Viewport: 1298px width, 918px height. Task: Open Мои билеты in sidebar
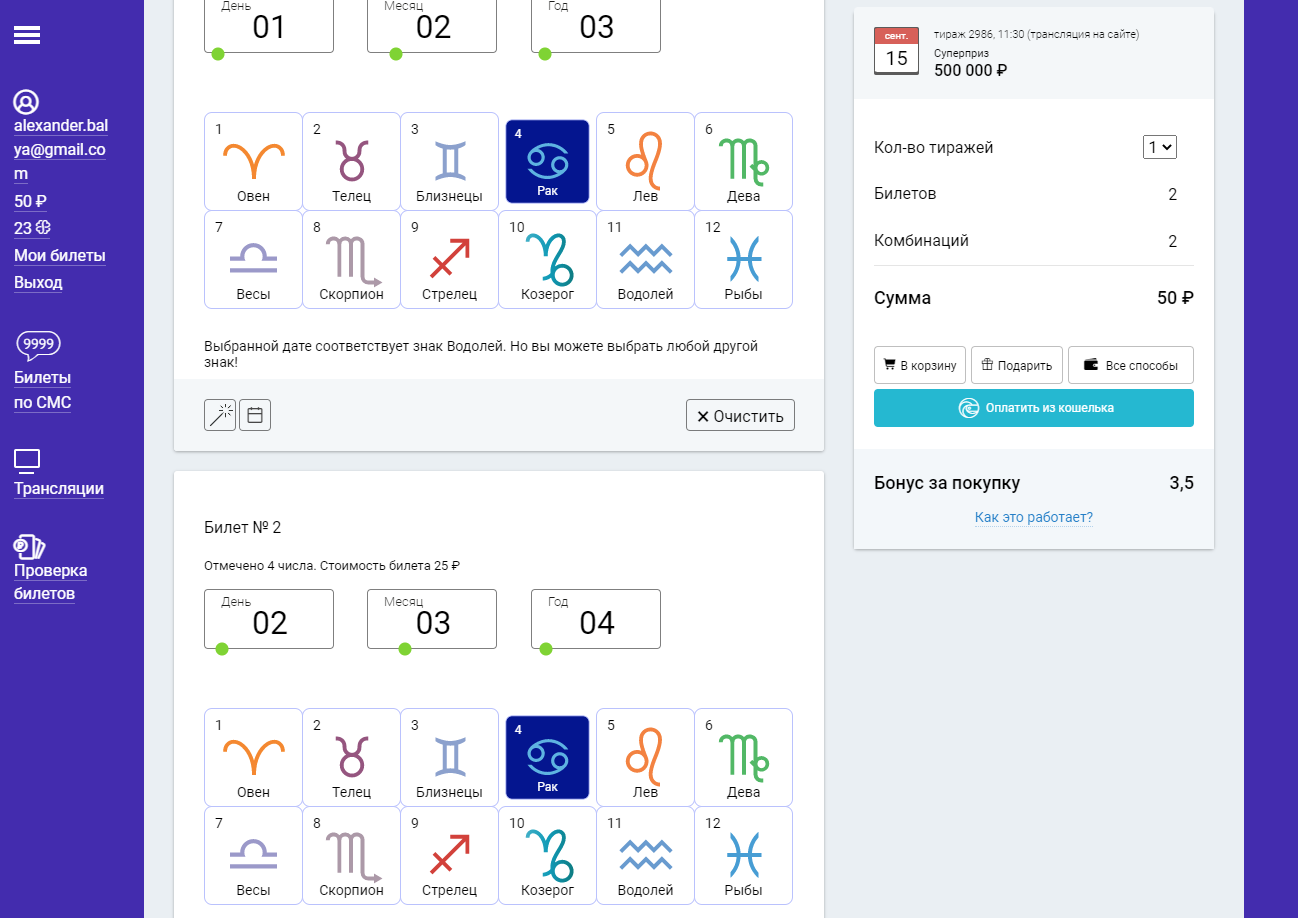tap(59, 255)
